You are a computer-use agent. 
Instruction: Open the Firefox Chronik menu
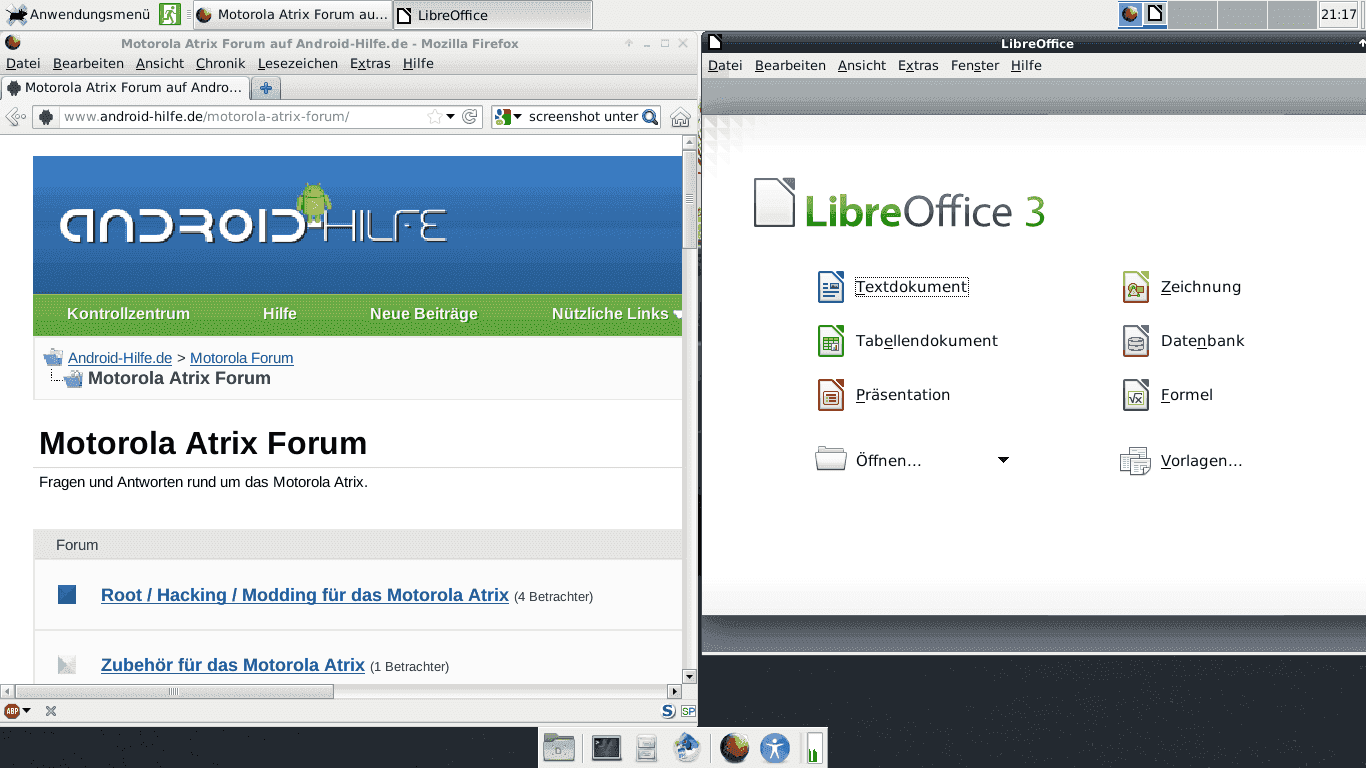coord(220,63)
